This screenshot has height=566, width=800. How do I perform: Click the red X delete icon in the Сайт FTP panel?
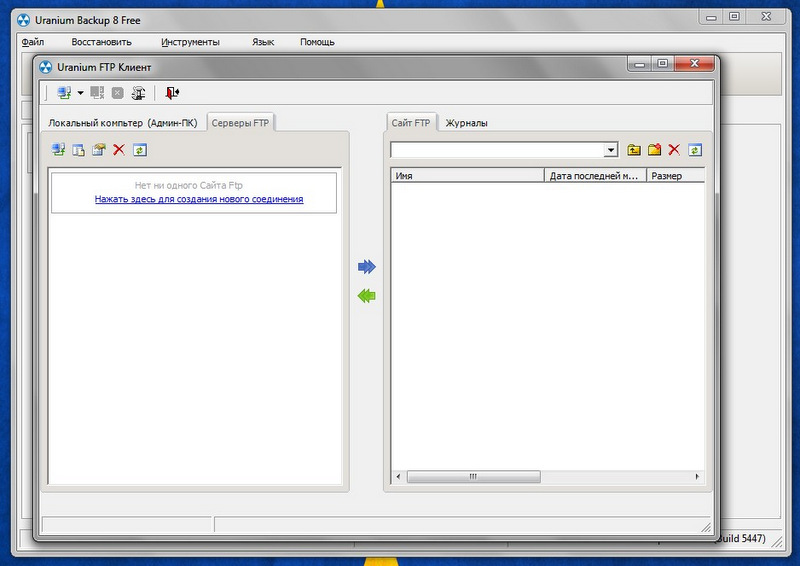(674, 150)
